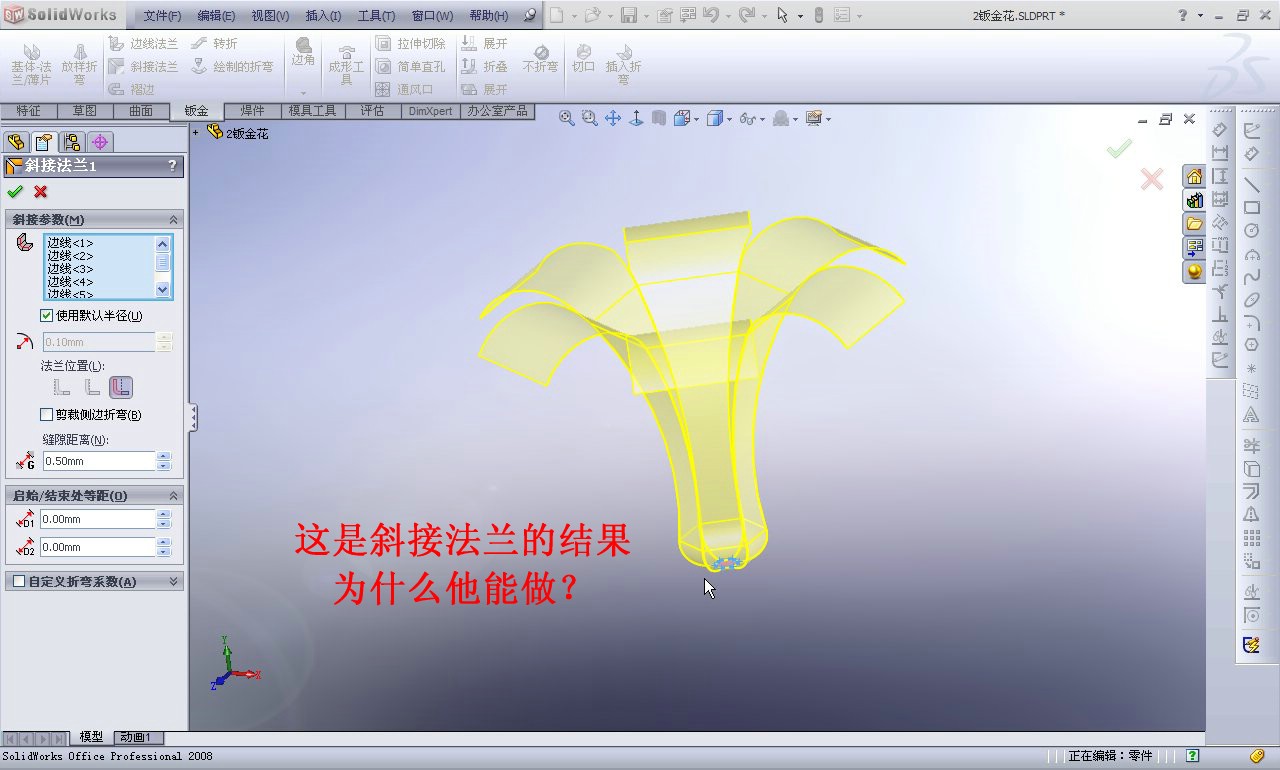Confirm feature with corner green checkmark in viewport
Viewport: 1280px width, 770px height.
click(x=1119, y=149)
